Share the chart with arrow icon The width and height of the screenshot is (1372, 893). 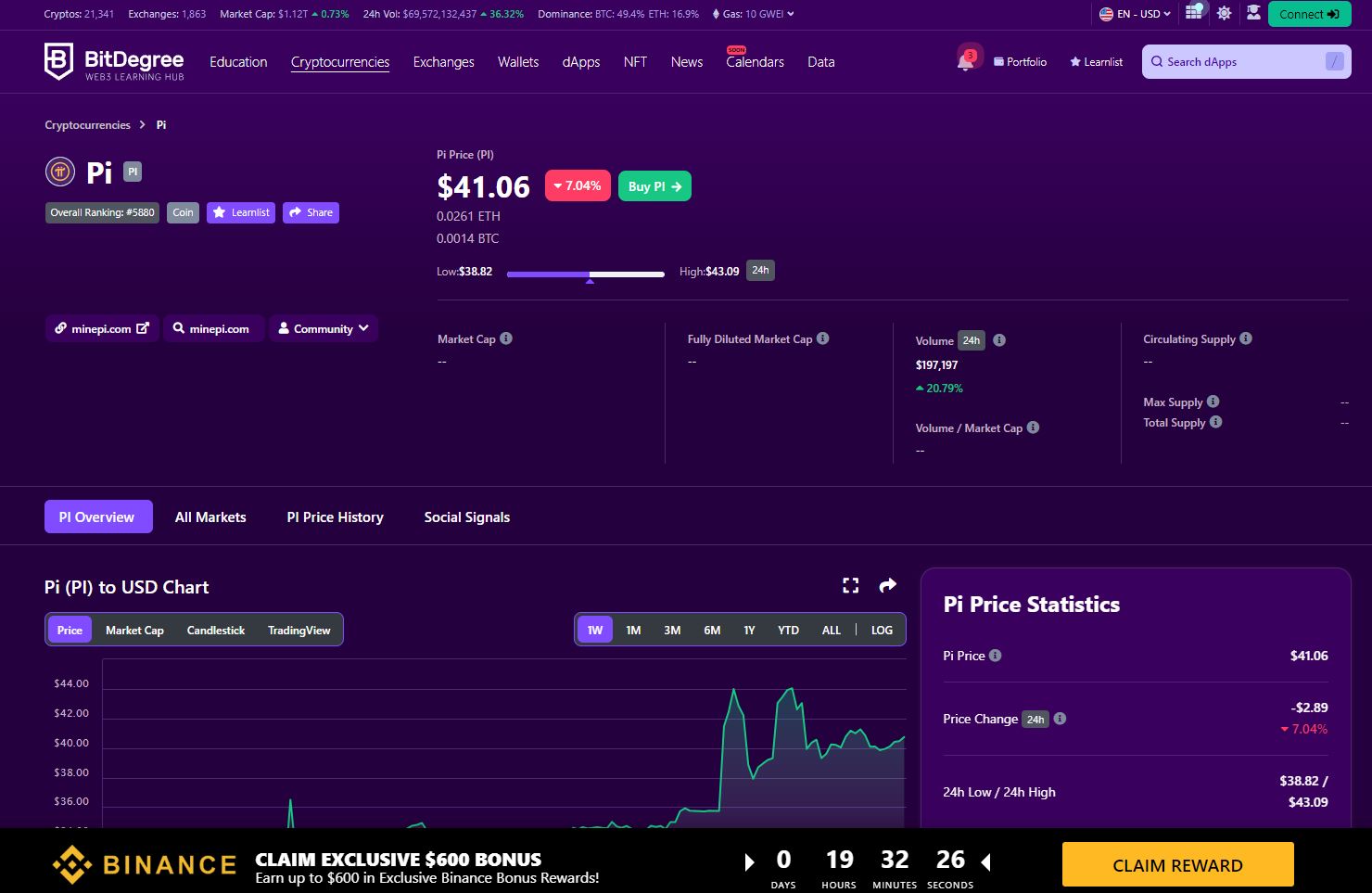coord(888,585)
